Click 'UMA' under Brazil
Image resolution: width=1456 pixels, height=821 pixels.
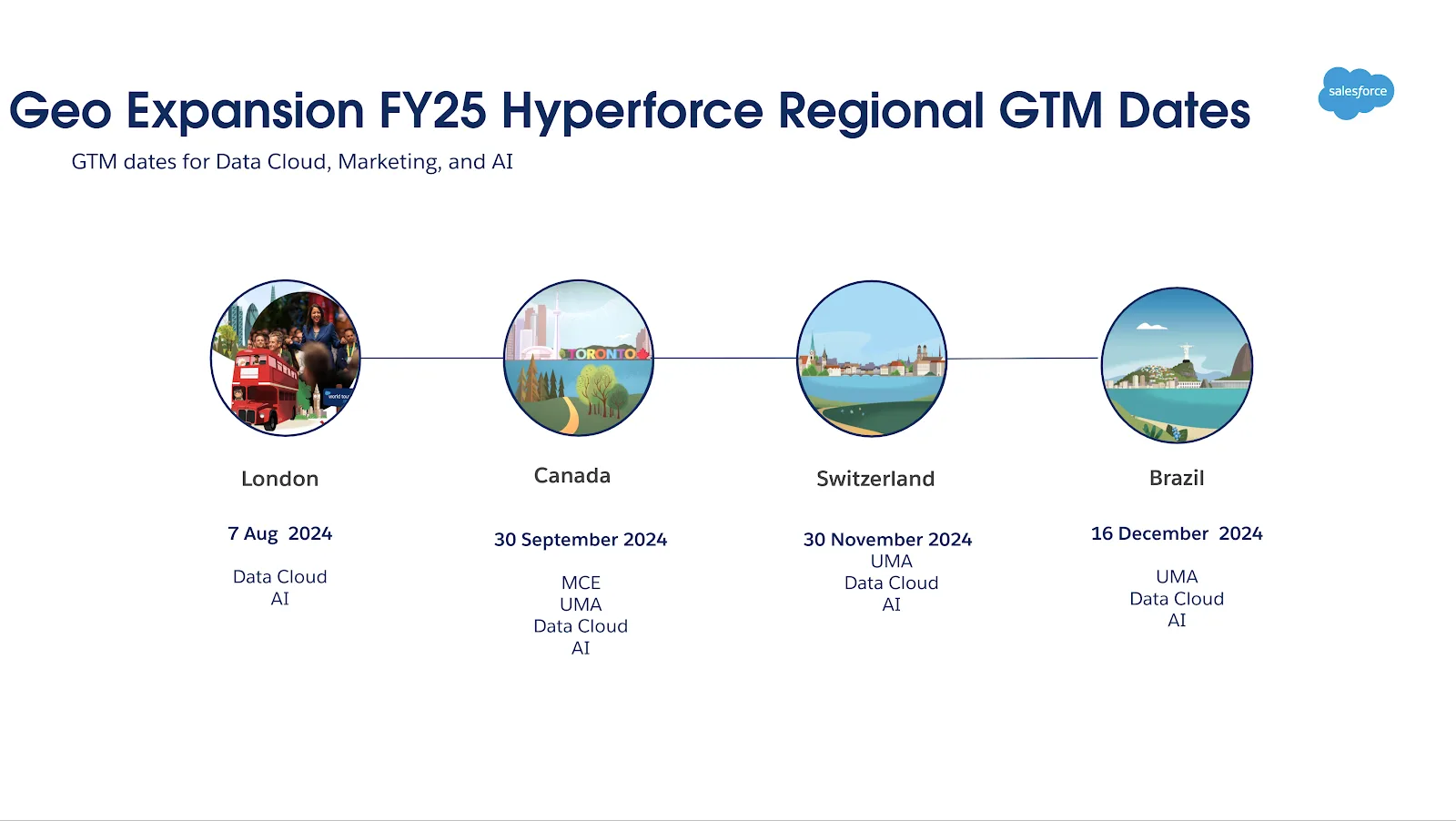click(x=1177, y=577)
